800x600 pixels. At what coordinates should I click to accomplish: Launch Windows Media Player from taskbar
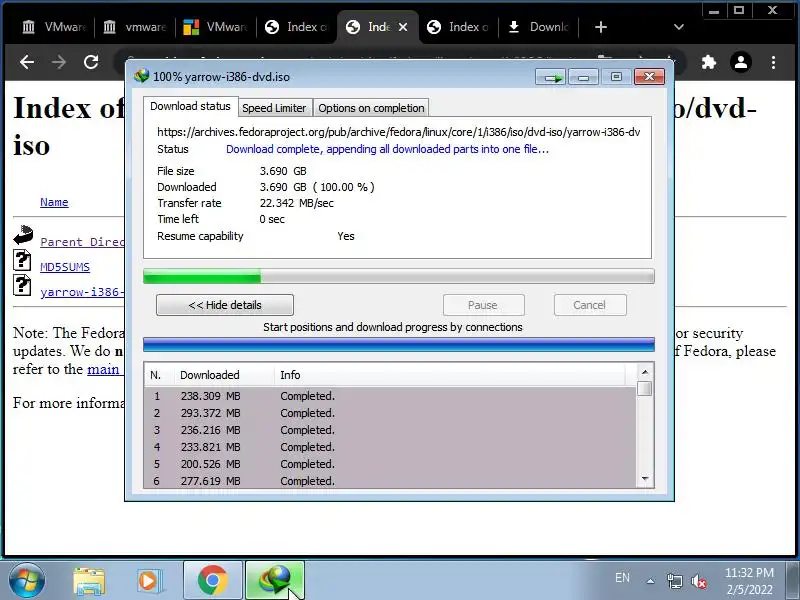pyautogui.click(x=149, y=581)
